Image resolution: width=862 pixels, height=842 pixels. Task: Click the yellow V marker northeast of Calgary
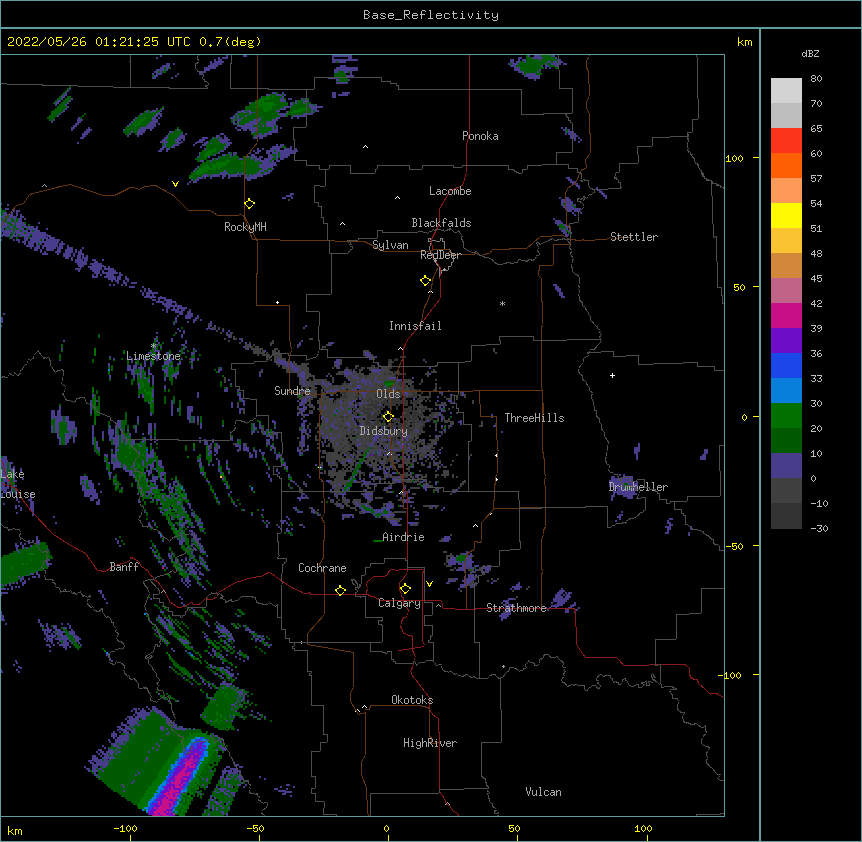click(429, 584)
